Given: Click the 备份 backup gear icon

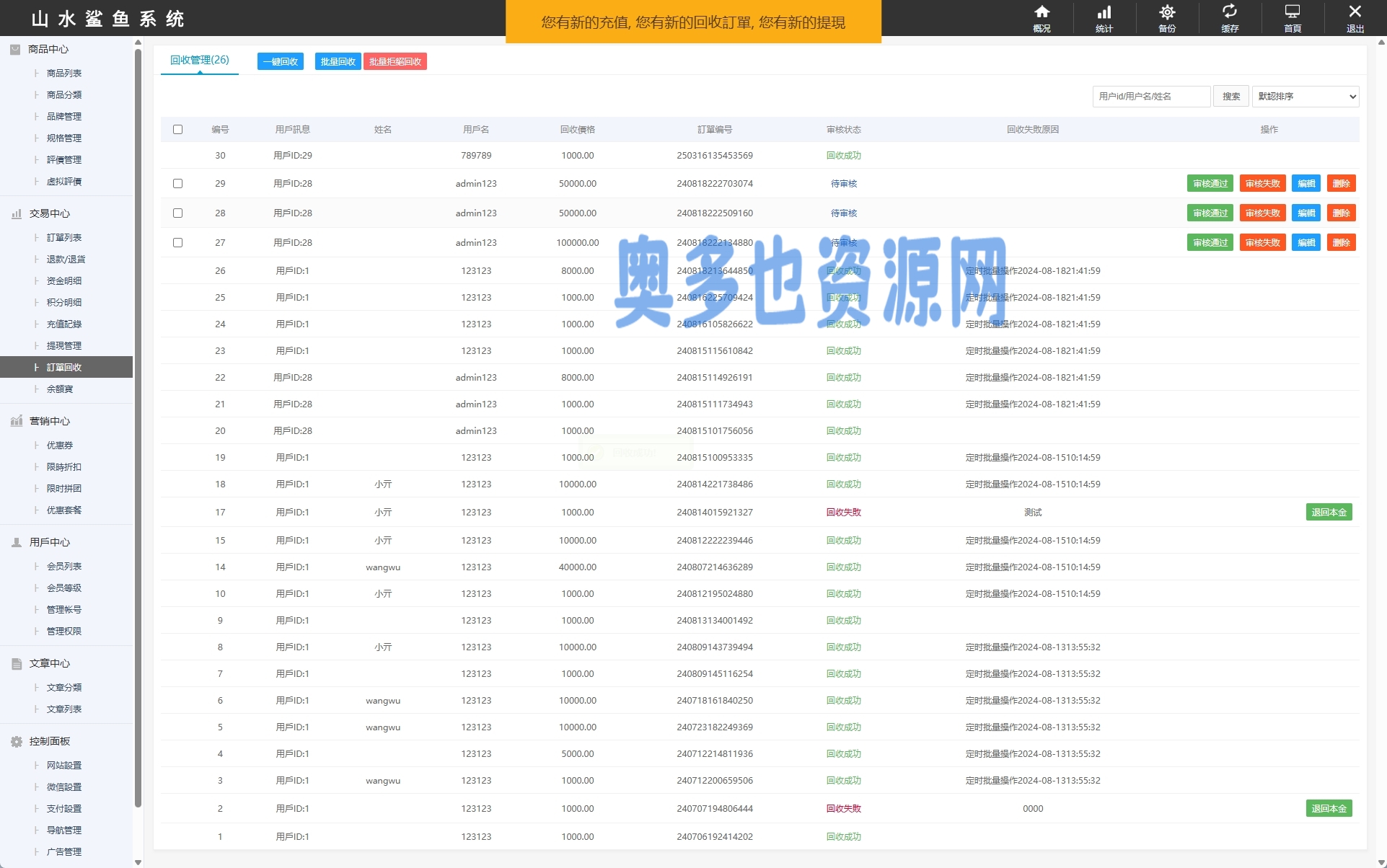Looking at the screenshot, I should point(1167,13).
